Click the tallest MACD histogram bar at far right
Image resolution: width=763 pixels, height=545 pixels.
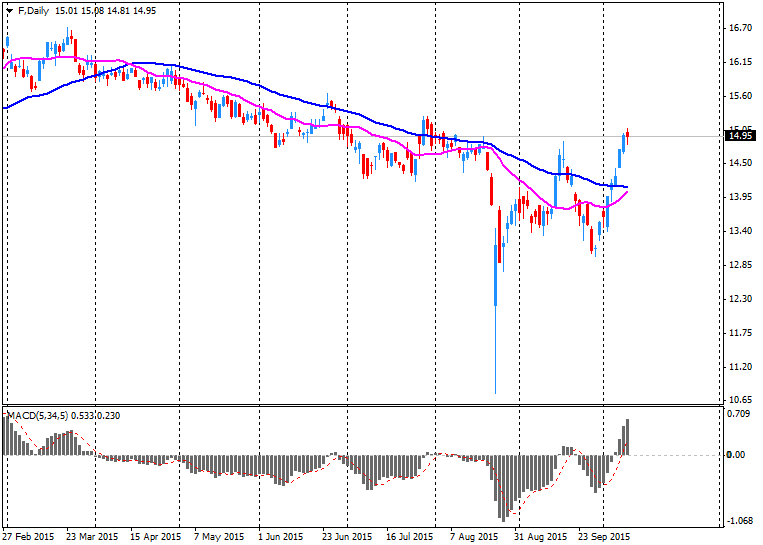tap(628, 437)
